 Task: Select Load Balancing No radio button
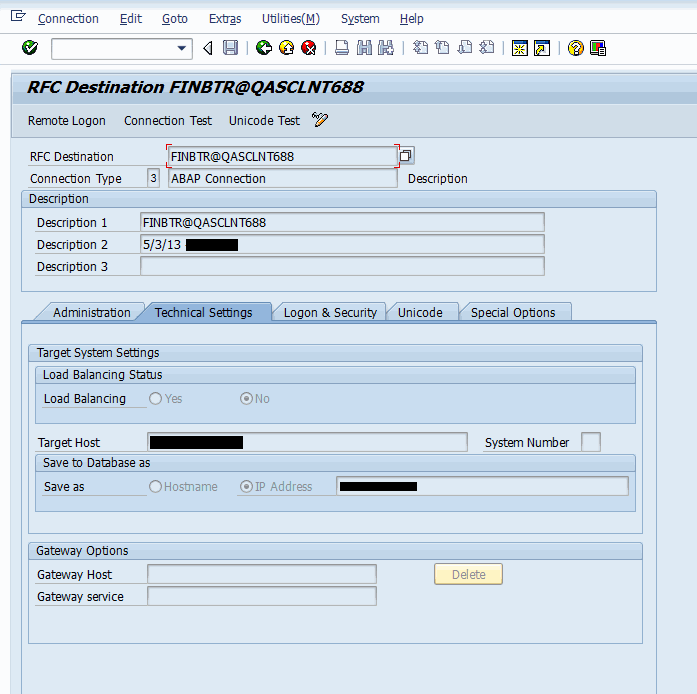tap(246, 398)
